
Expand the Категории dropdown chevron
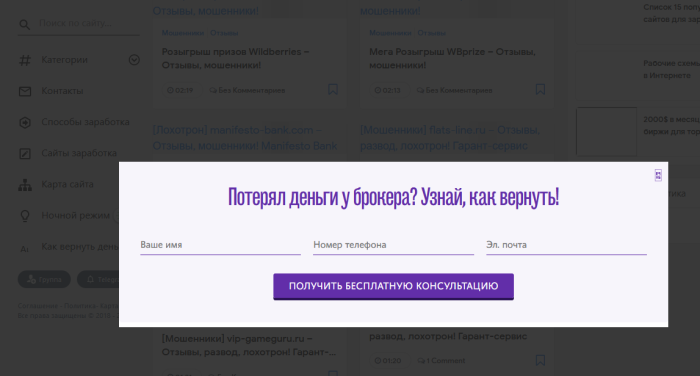tap(134, 60)
